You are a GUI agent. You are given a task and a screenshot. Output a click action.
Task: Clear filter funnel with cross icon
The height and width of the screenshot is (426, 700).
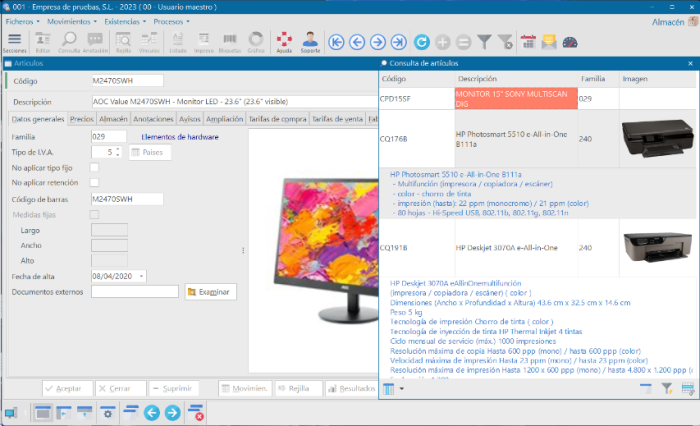tap(505, 42)
